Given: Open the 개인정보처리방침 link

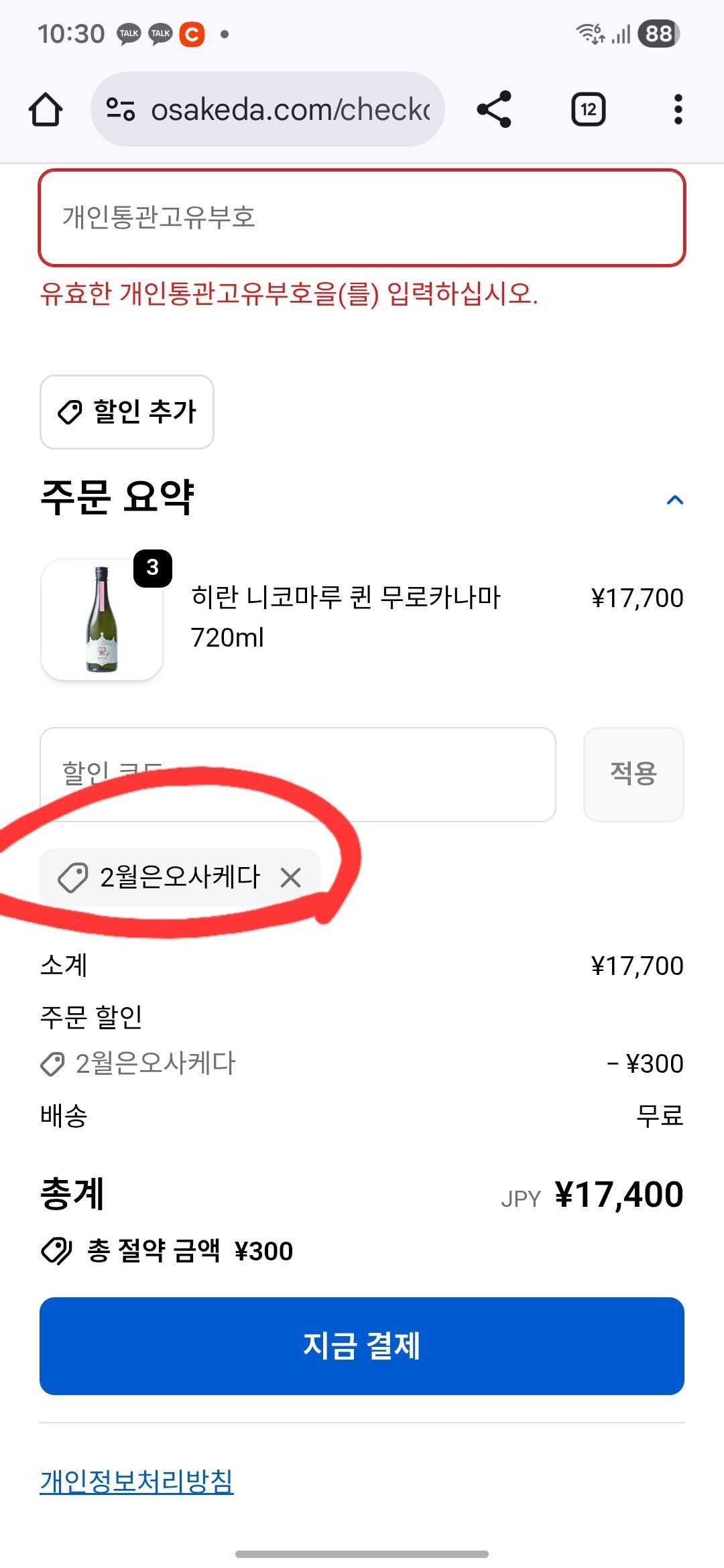Looking at the screenshot, I should [137, 1481].
